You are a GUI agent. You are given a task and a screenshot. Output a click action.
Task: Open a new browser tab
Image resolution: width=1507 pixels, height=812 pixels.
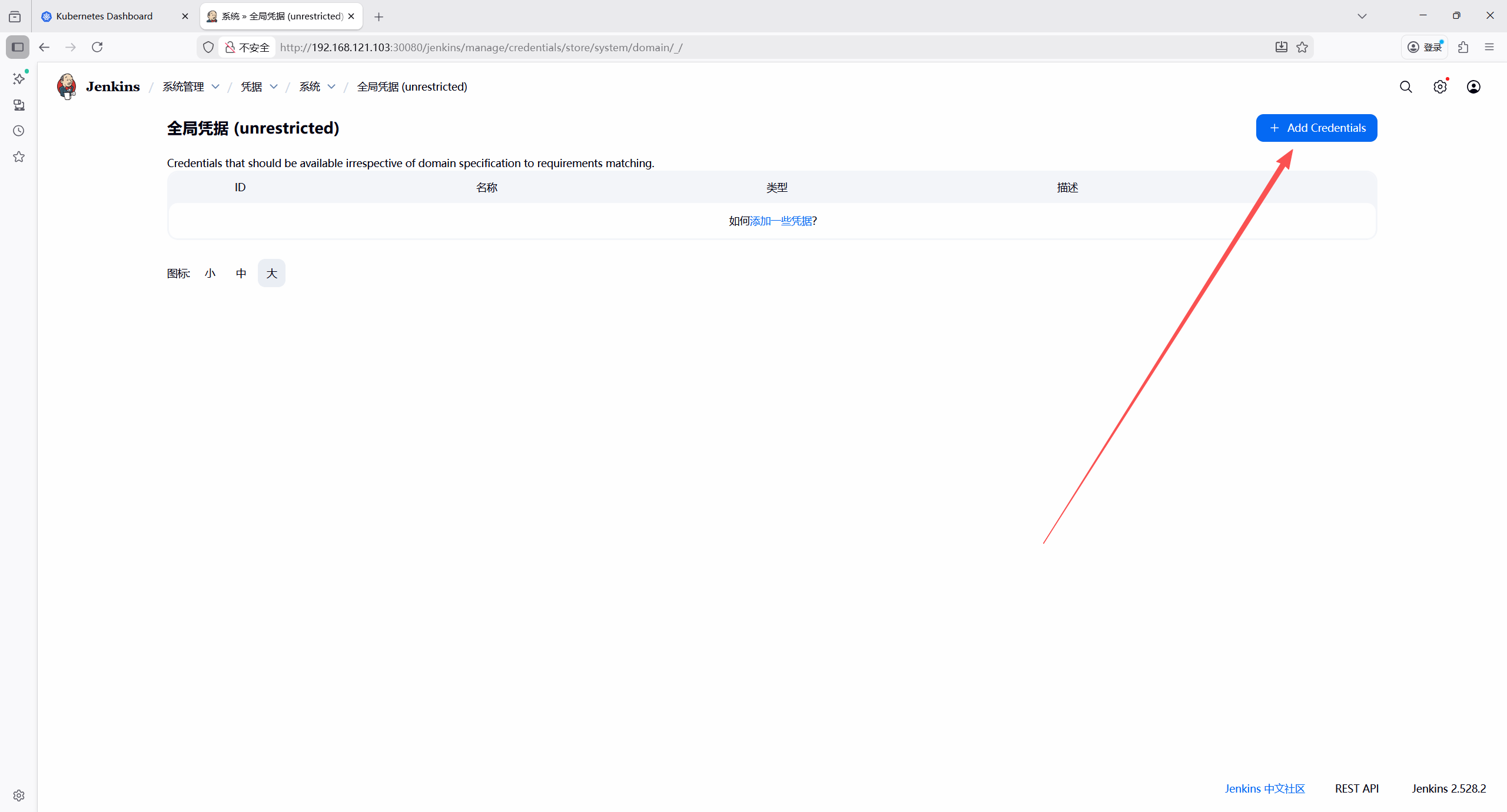point(379,16)
